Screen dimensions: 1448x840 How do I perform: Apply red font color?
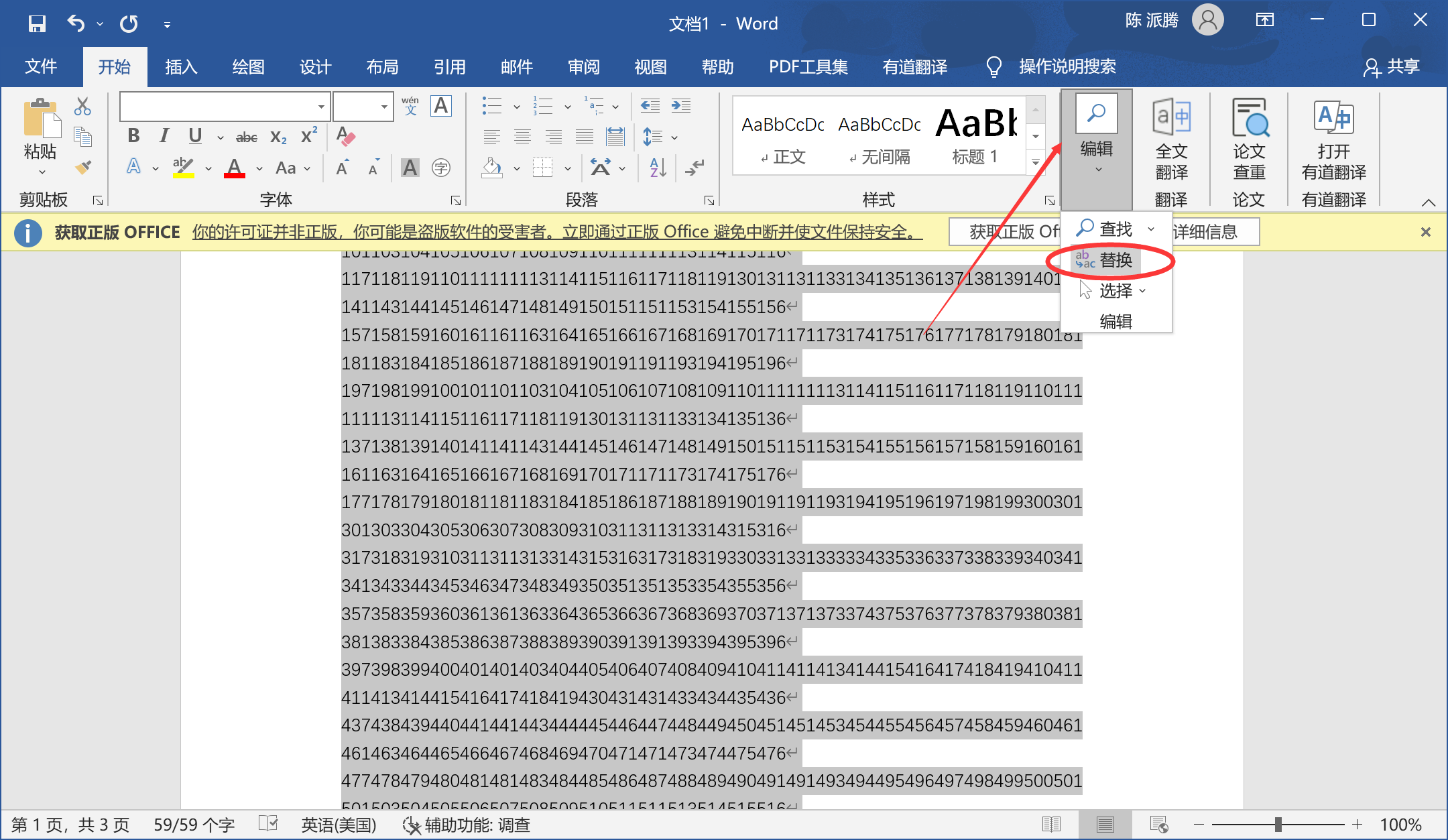(234, 168)
